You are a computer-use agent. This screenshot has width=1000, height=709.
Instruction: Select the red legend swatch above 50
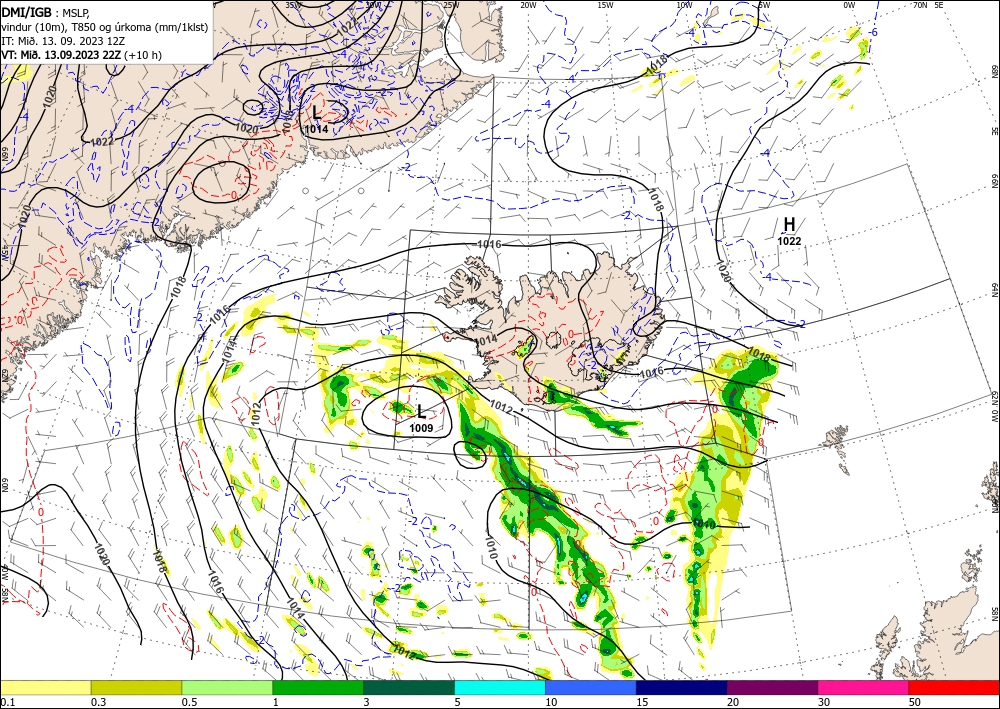click(954, 687)
